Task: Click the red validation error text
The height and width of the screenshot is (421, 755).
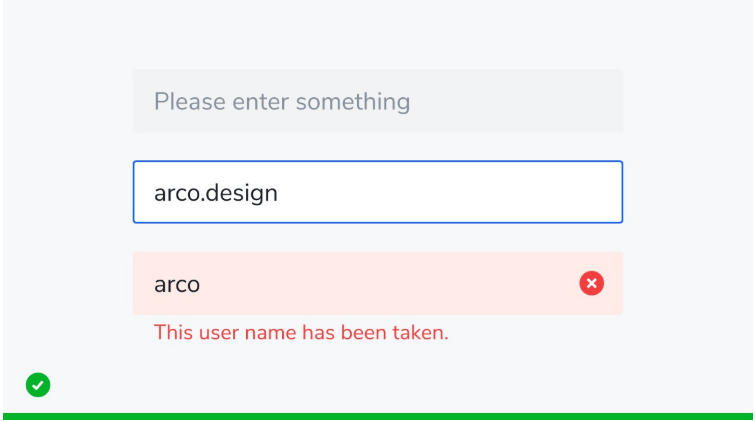Action: click(x=301, y=332)
